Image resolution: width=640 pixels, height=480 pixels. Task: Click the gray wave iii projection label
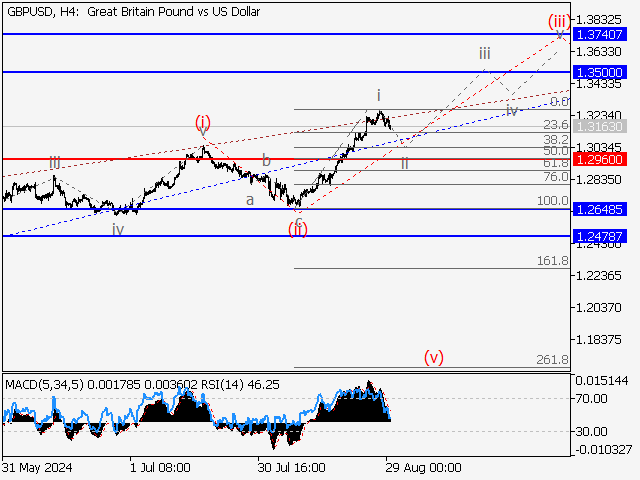click(484, 53)
